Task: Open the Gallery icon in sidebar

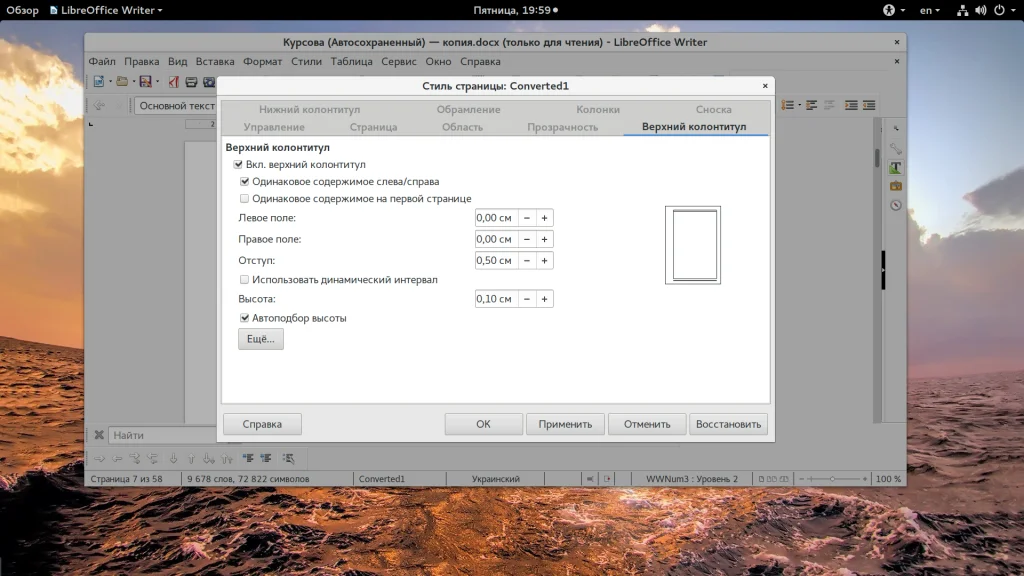Action: [x=896, y=186]
